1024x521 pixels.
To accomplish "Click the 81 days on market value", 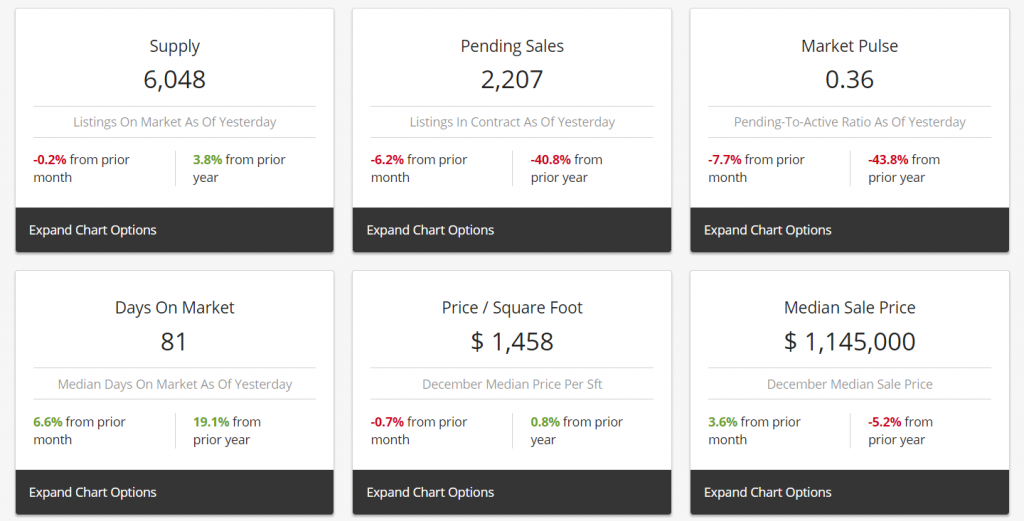I will coord(175,342).
